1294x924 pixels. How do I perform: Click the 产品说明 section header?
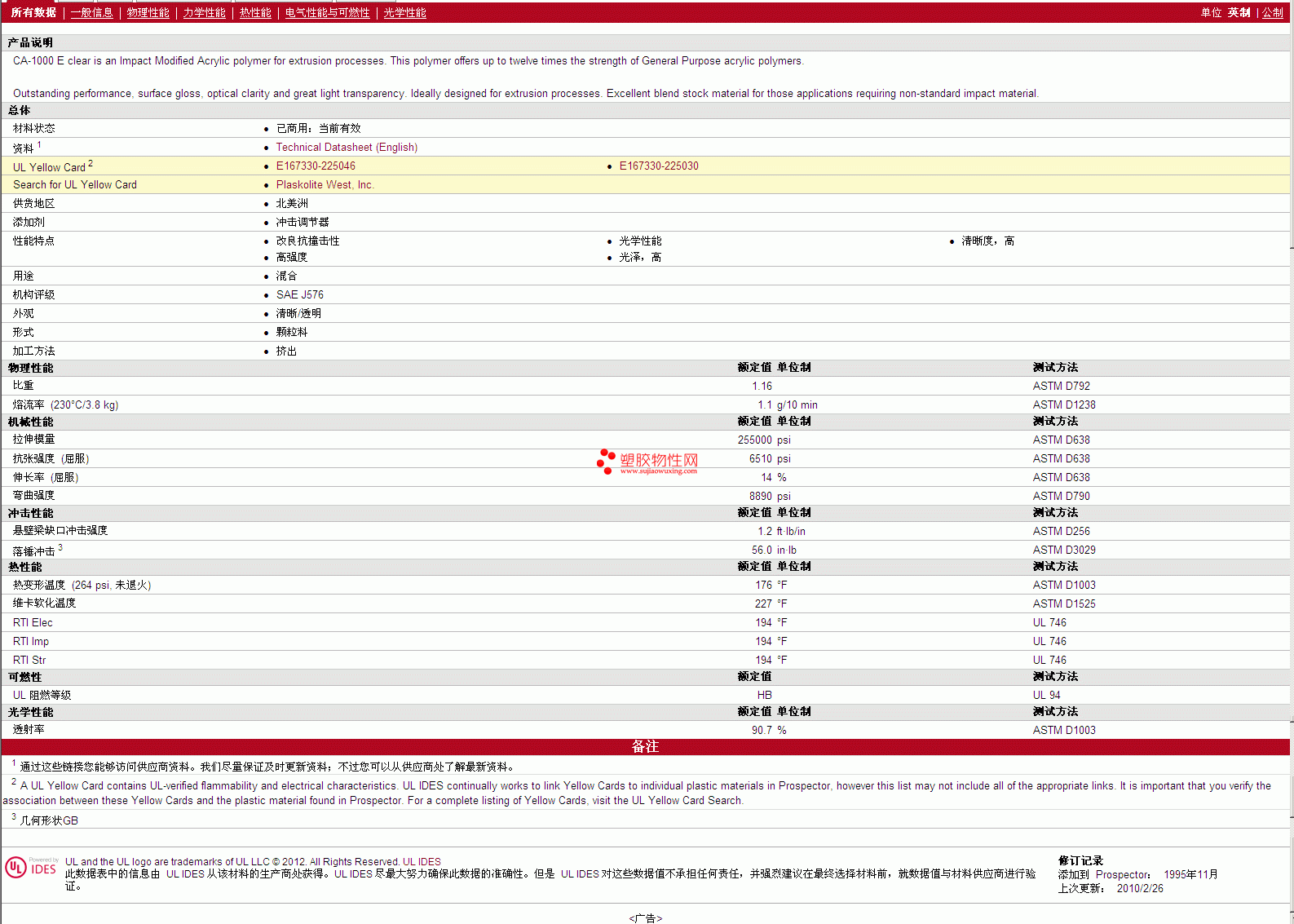tap(30, 42)
